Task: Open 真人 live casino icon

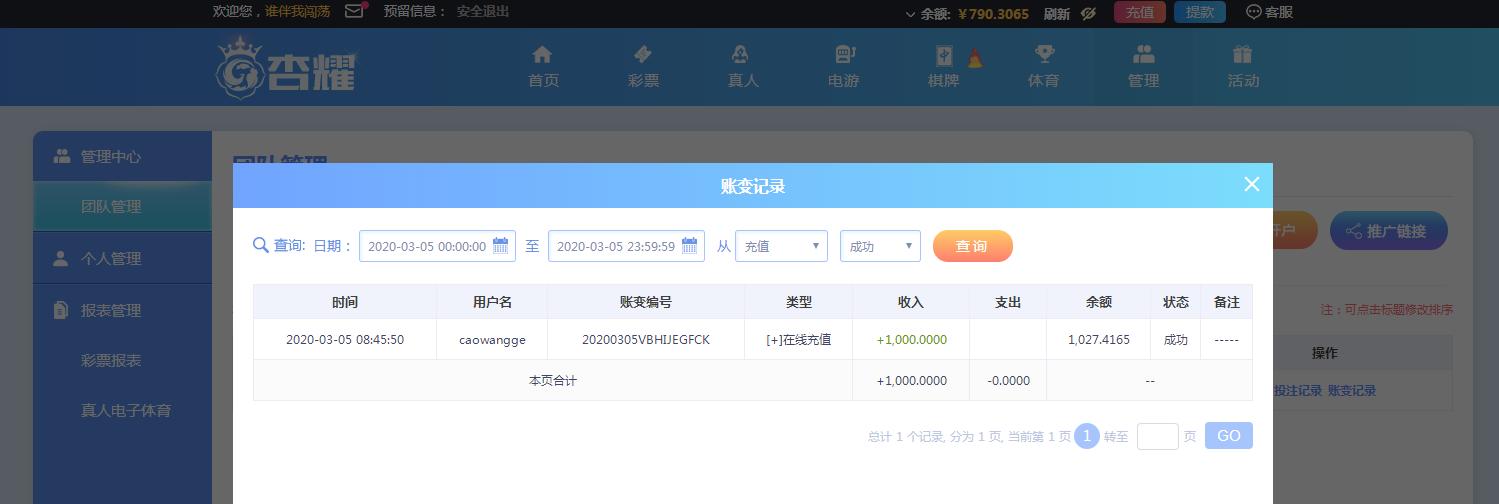Action: [x=742, y=55]
